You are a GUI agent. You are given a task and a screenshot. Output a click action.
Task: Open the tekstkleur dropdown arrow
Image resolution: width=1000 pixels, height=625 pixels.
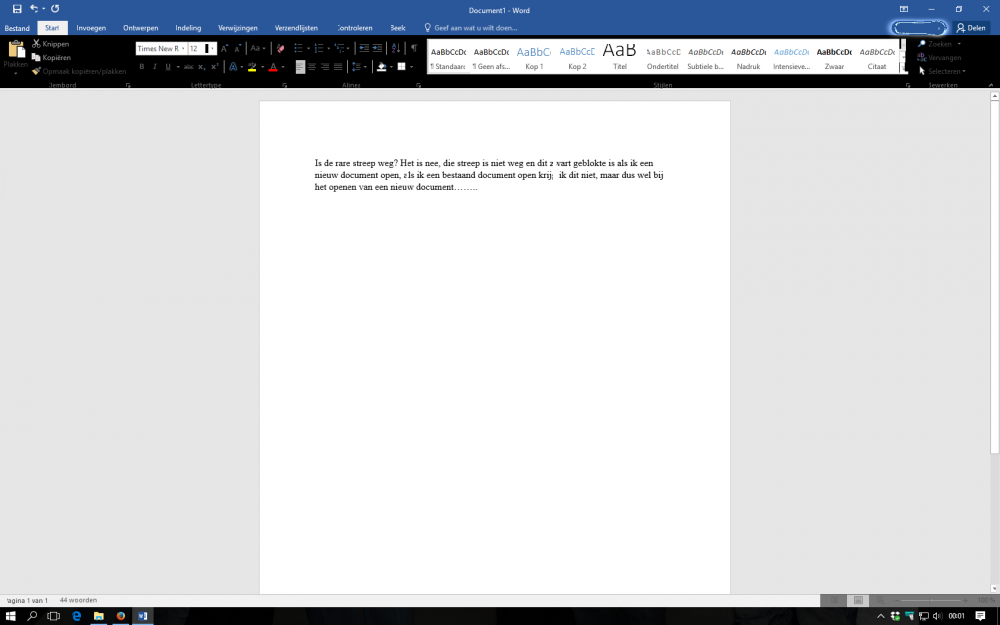click(x=284, y=66)
